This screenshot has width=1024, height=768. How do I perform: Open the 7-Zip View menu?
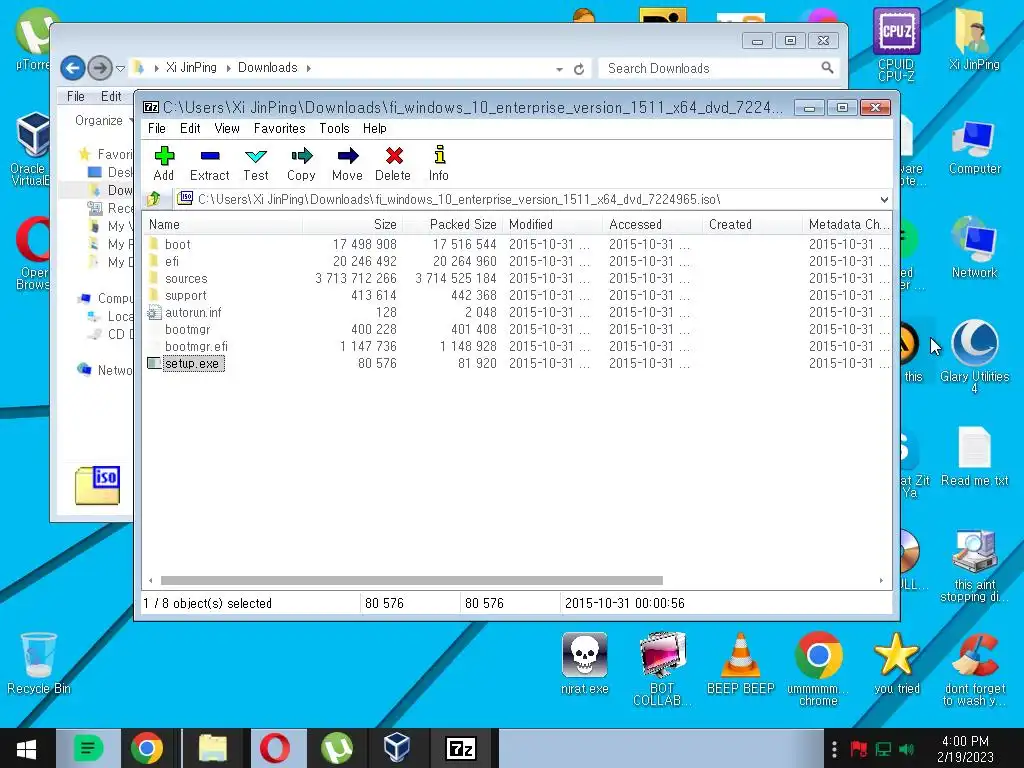(x=227, y=129)
